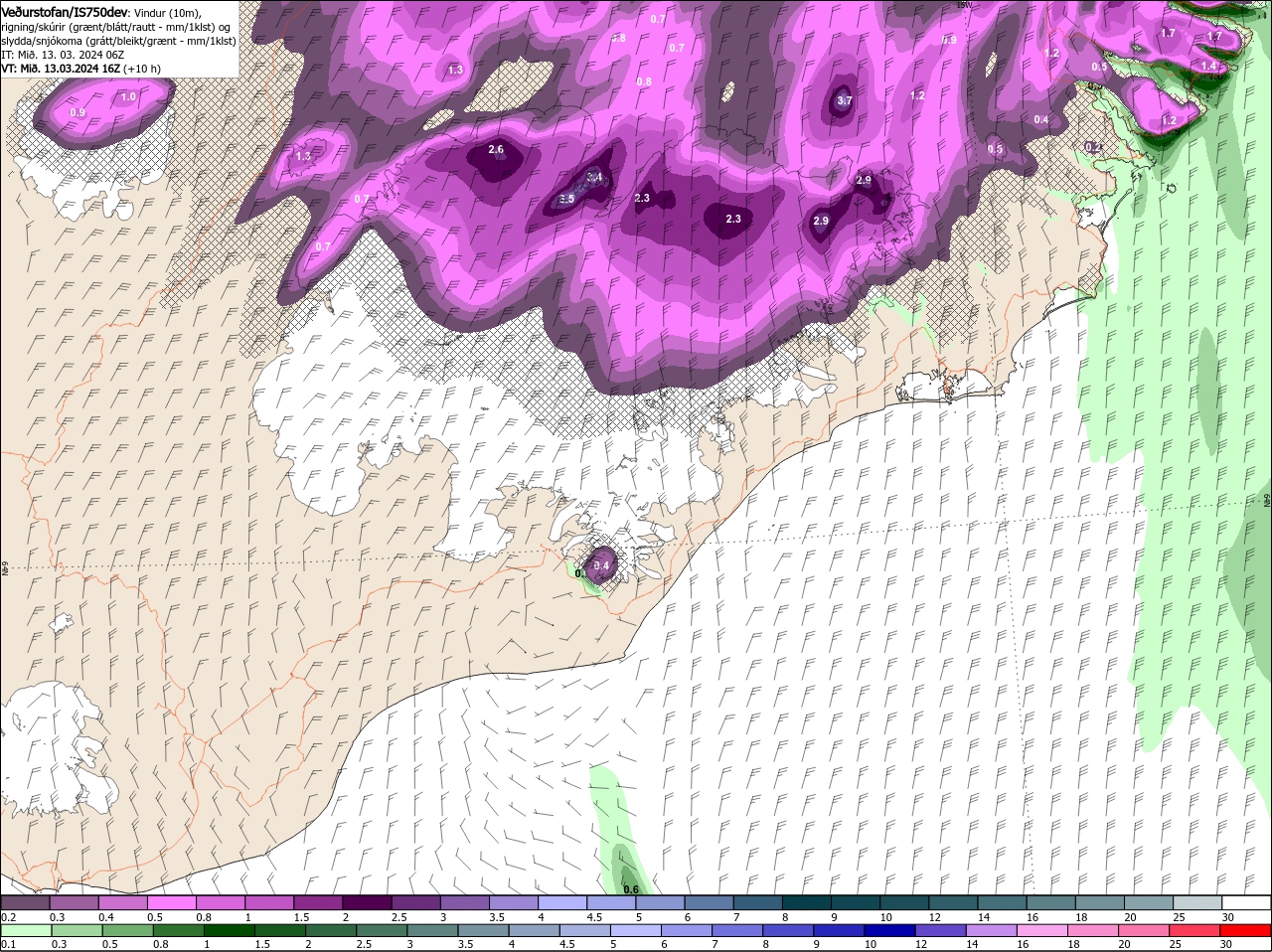
Task: Pick the bright pink snow swatch for 0.5–0.8
Action: pyautogui.click(x=172, y=903)
